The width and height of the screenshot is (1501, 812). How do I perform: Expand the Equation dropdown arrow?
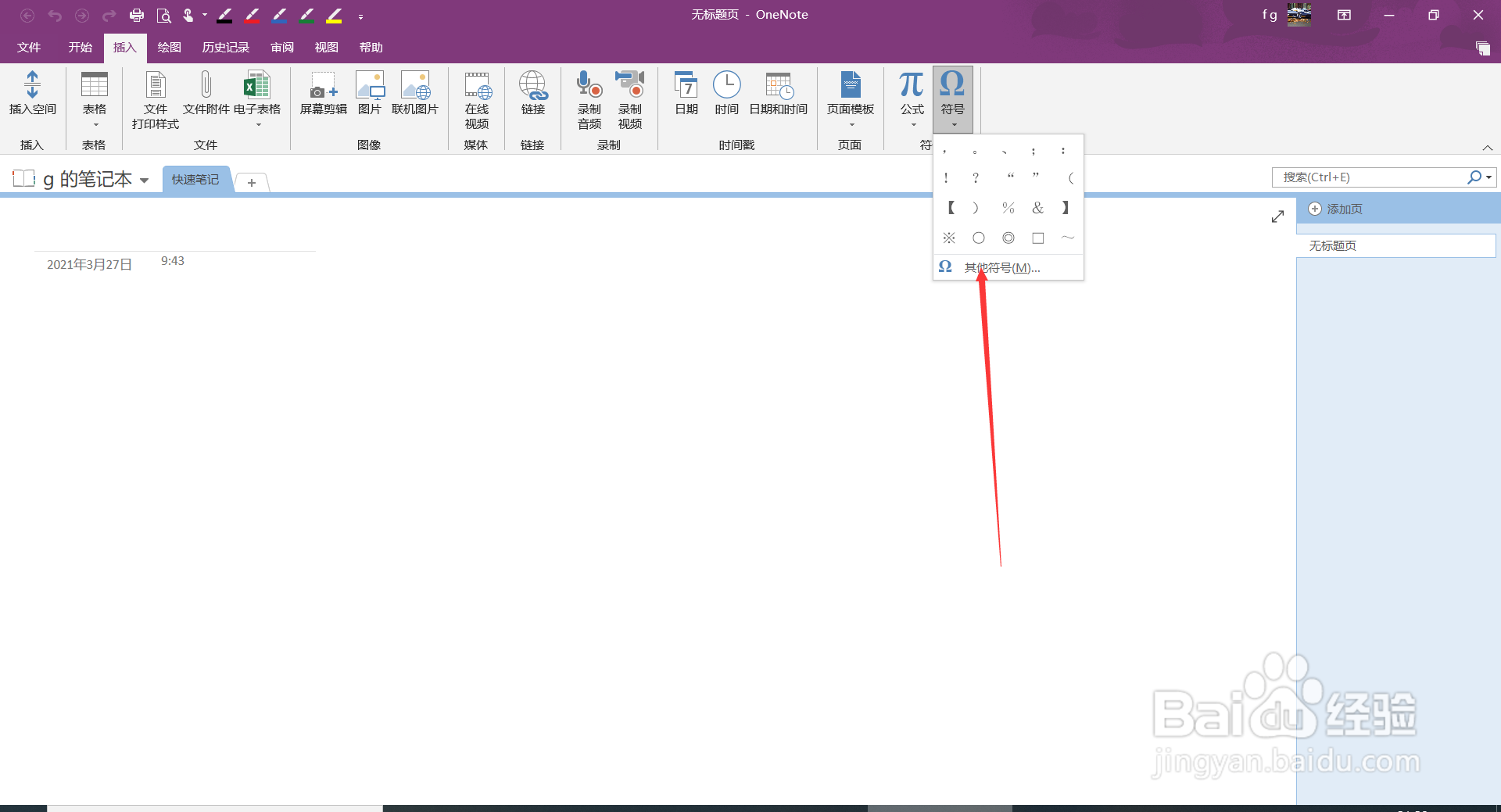[913, 125]
